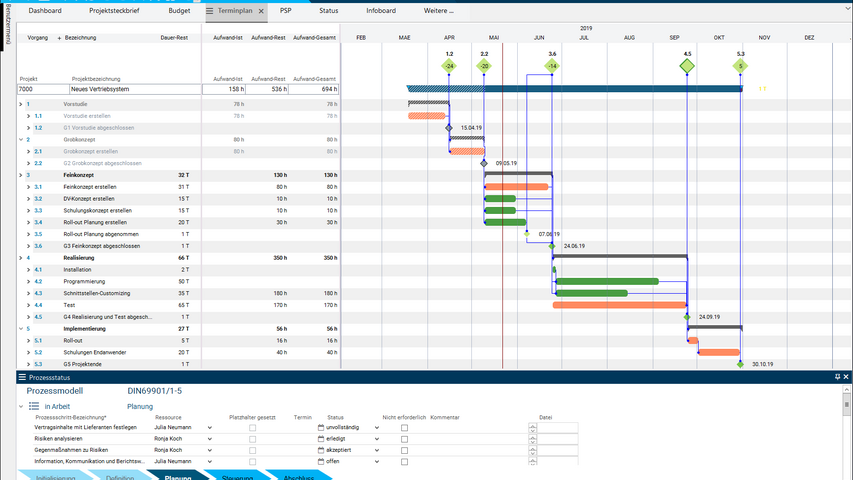Open Resource dropdown for Vertragsinhalte row

[x=209, y=427]
